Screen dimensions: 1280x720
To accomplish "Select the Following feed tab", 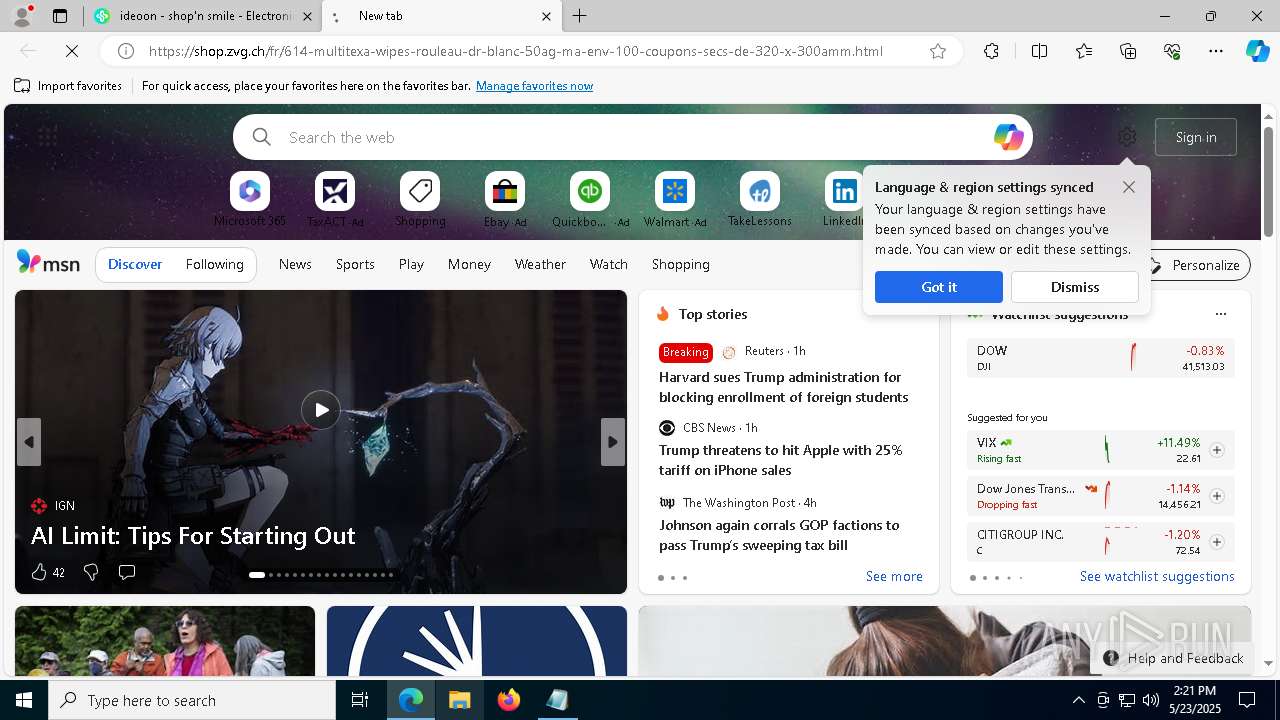I will click(x=214, y=264).
